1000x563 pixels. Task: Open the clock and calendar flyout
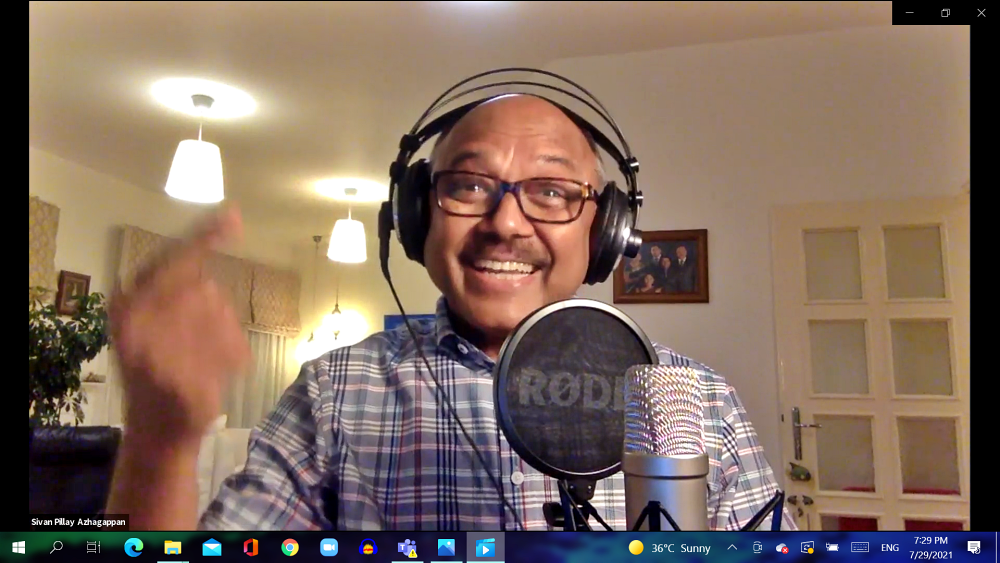pos(930,547)
